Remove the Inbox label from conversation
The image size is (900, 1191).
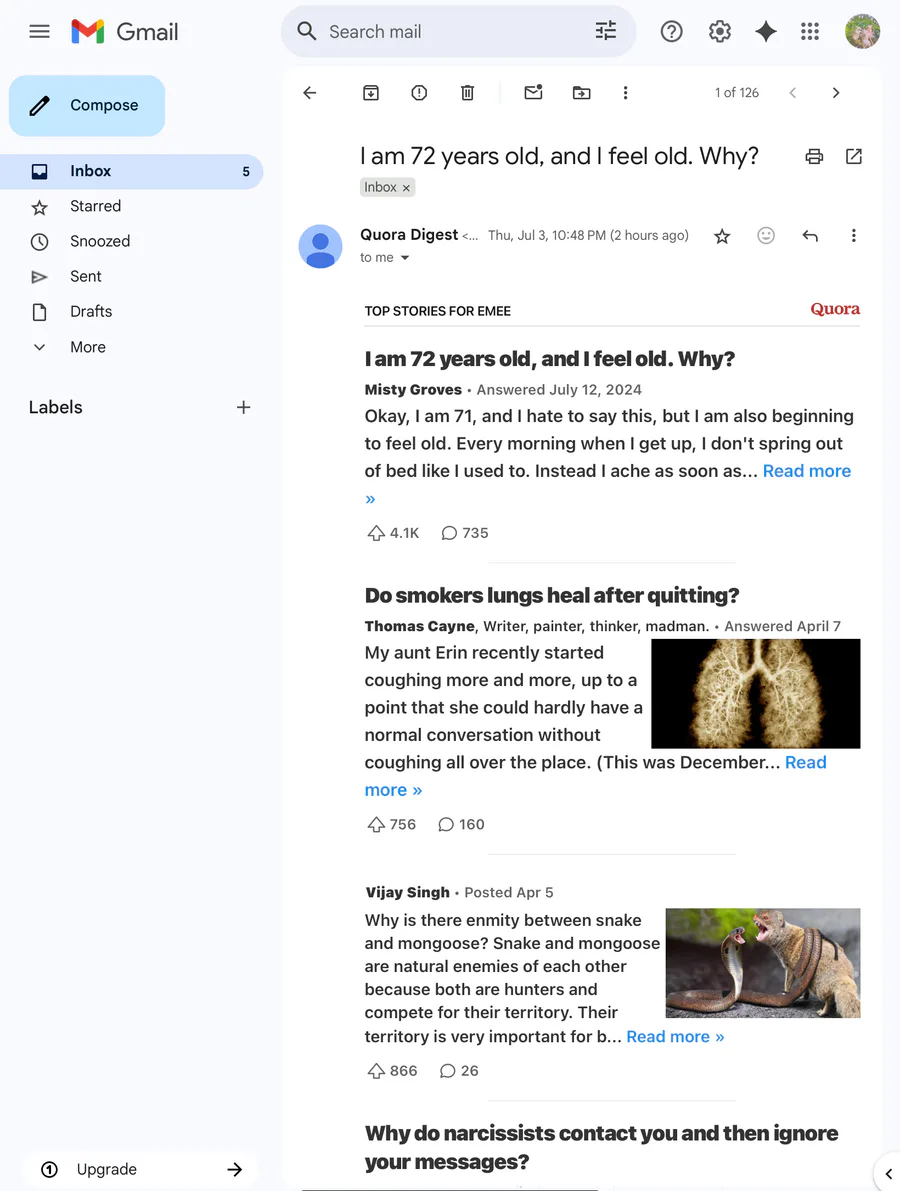pyautogui.click(x=406, y=188)
